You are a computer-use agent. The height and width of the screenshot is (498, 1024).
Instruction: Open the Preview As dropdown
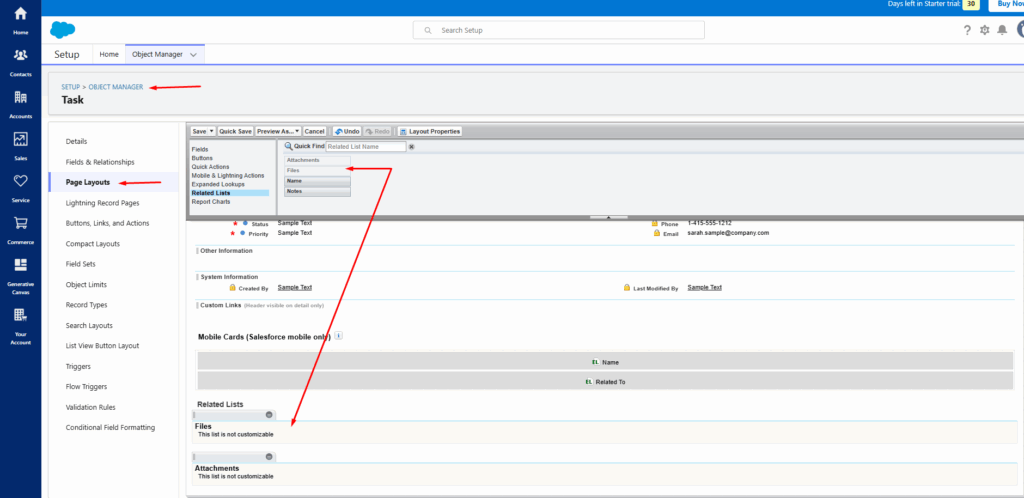(278, 131)
